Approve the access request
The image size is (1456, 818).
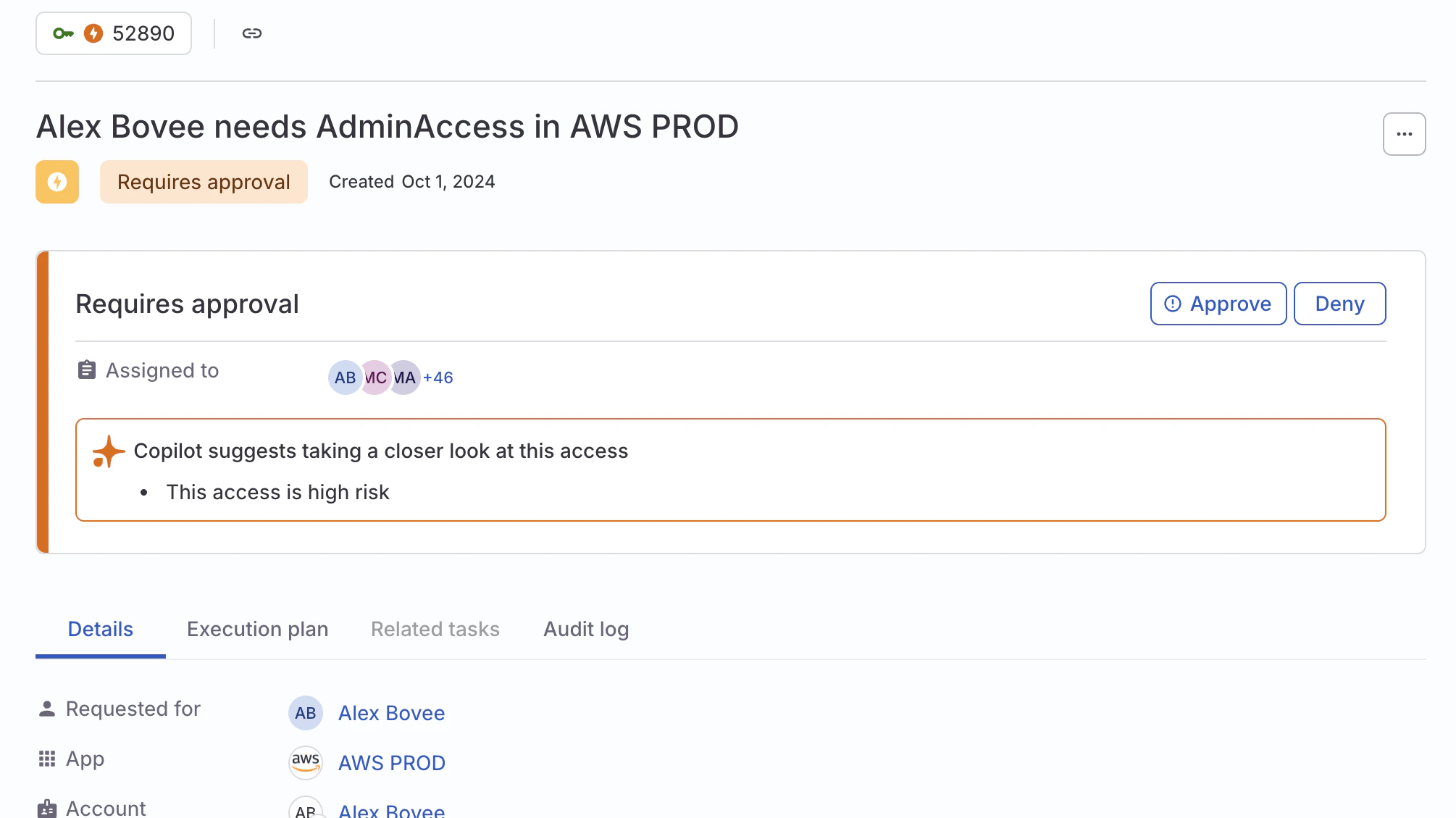(1218, 304)
